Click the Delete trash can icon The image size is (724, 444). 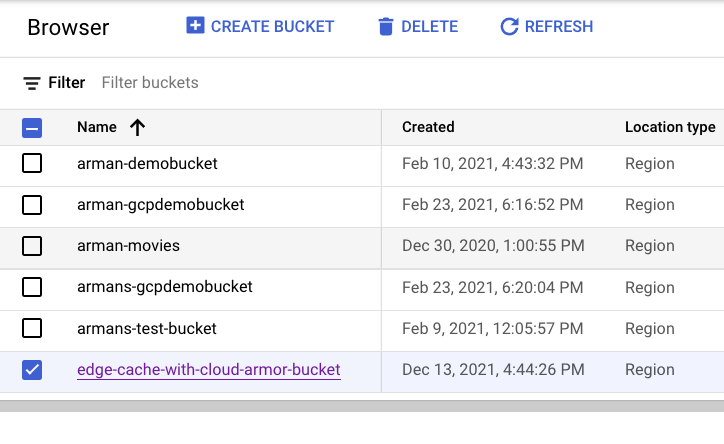pos(386,27)
